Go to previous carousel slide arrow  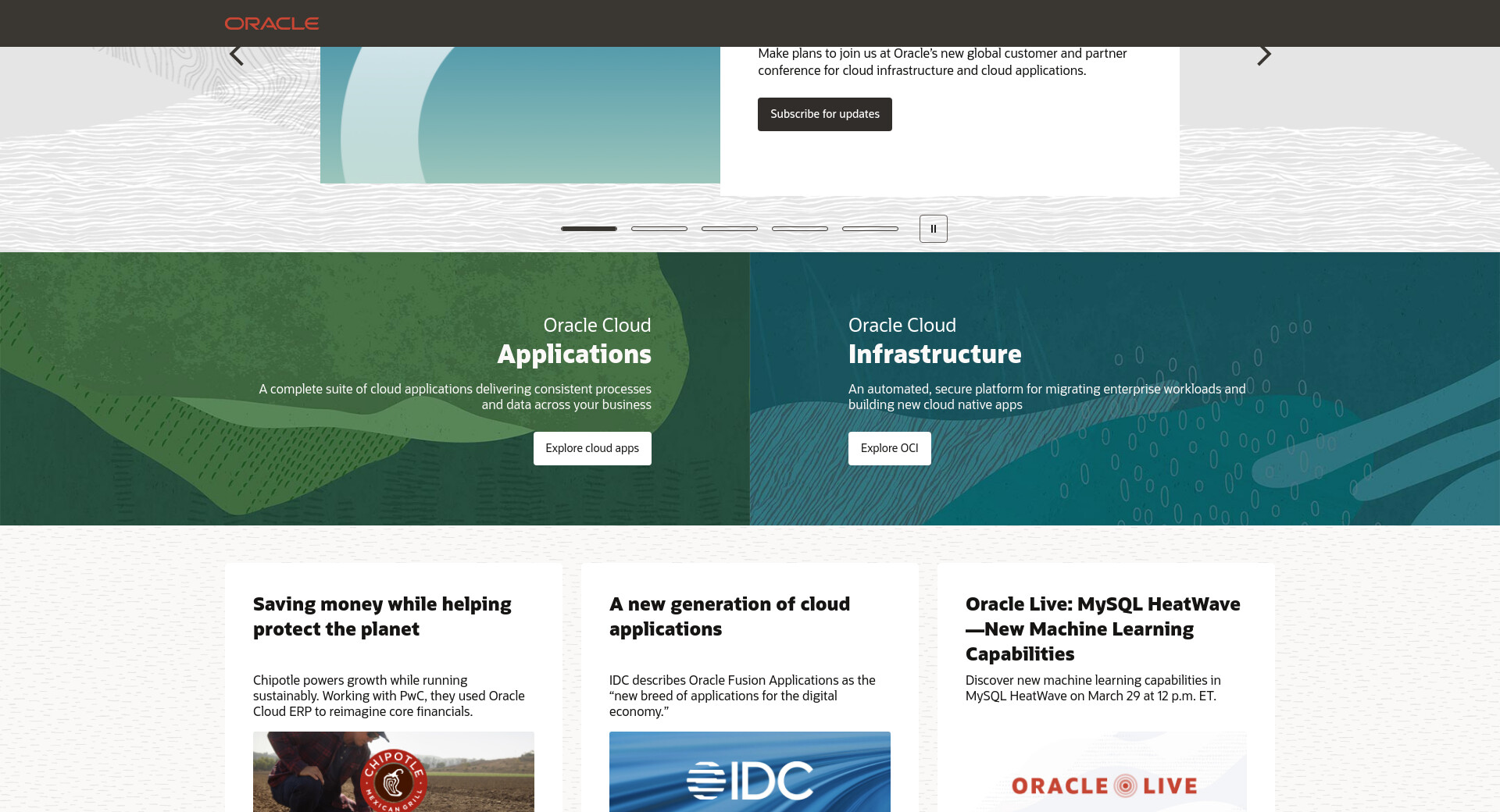pyautogui.click(x=237, y=55)
